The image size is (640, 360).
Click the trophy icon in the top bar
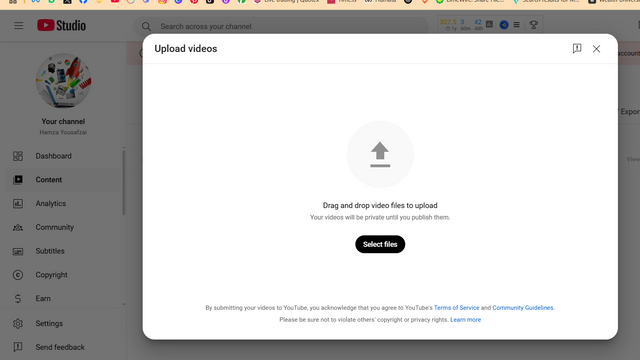[x=533, y=25]
